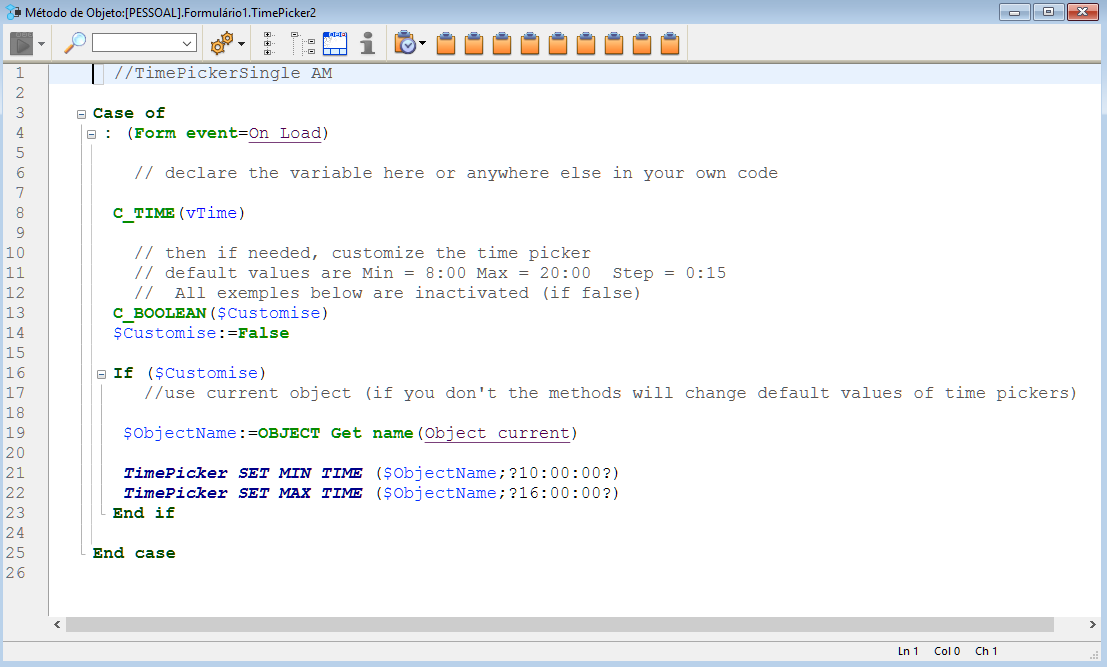This screenshot has height=667, width=1107.
Task: Click the clipboard 1 icon in toolbar
Action: click(x=446, y=43)
